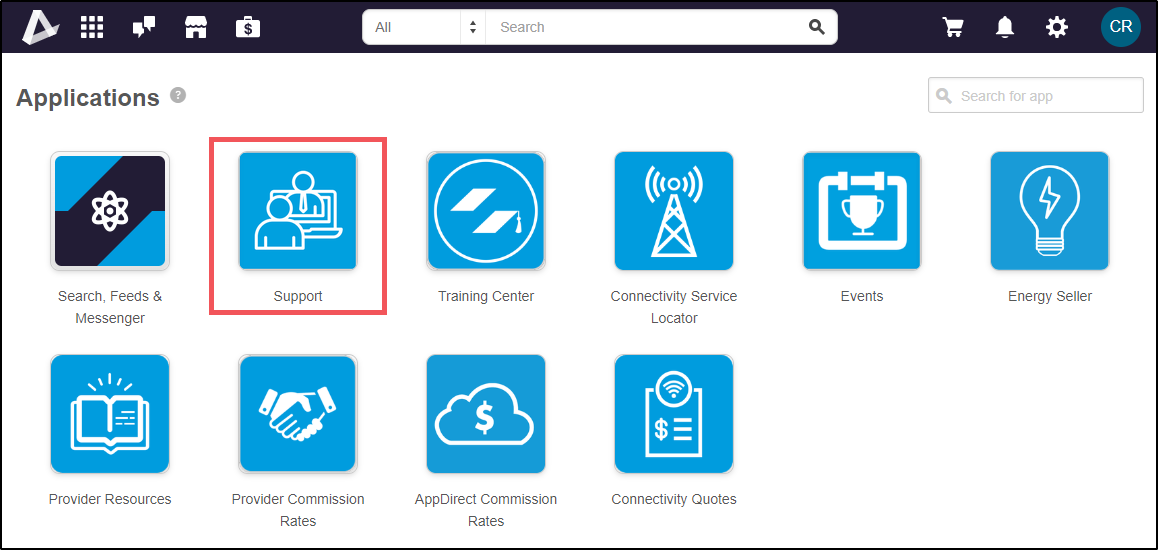Click the Connectivity Quotes label

click(x=674, y=500)
